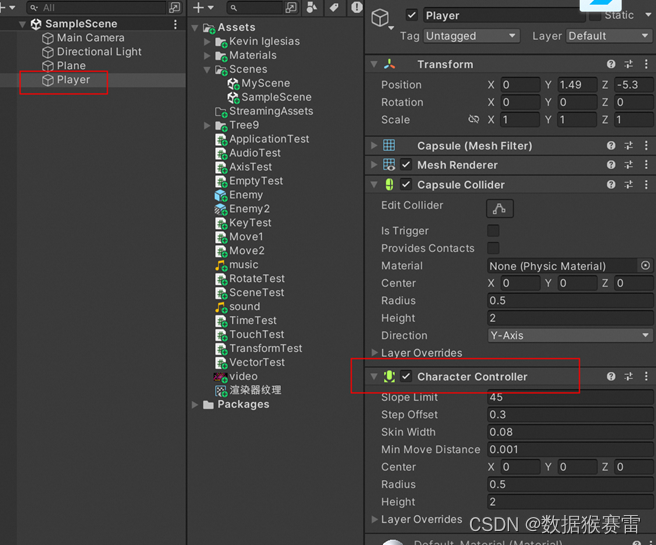Click Step Offset field 0.3

(570, 415)
